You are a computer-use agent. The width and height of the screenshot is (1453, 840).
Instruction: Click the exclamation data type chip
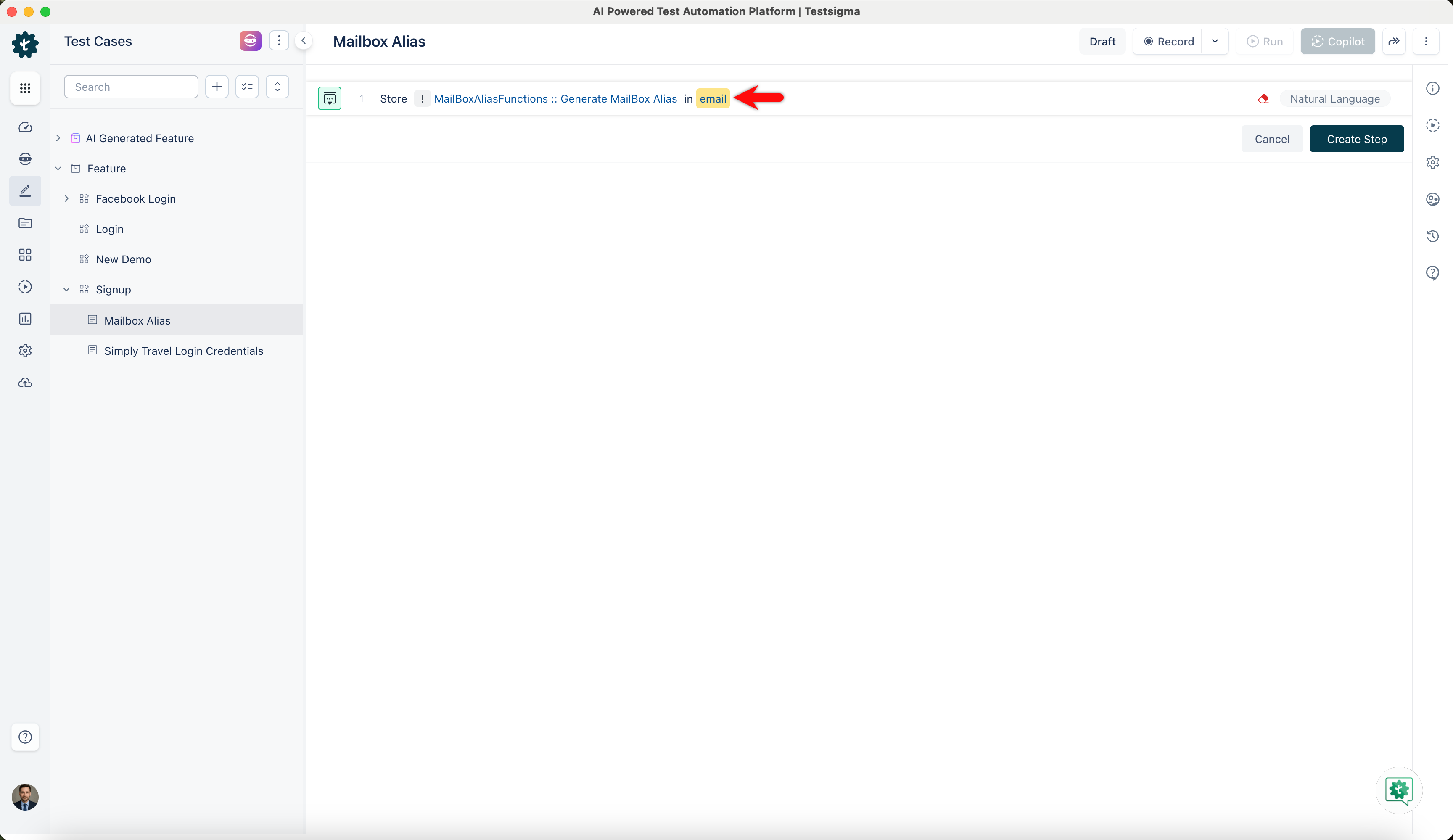click(422, 98)
